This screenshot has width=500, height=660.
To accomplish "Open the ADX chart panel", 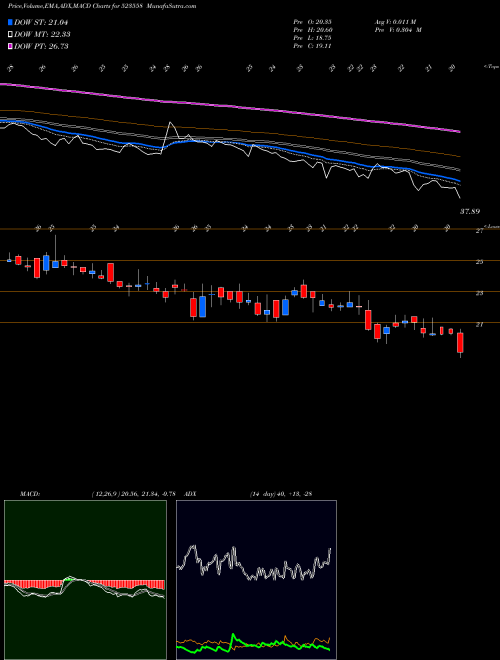I will click(x=256, y=580).
